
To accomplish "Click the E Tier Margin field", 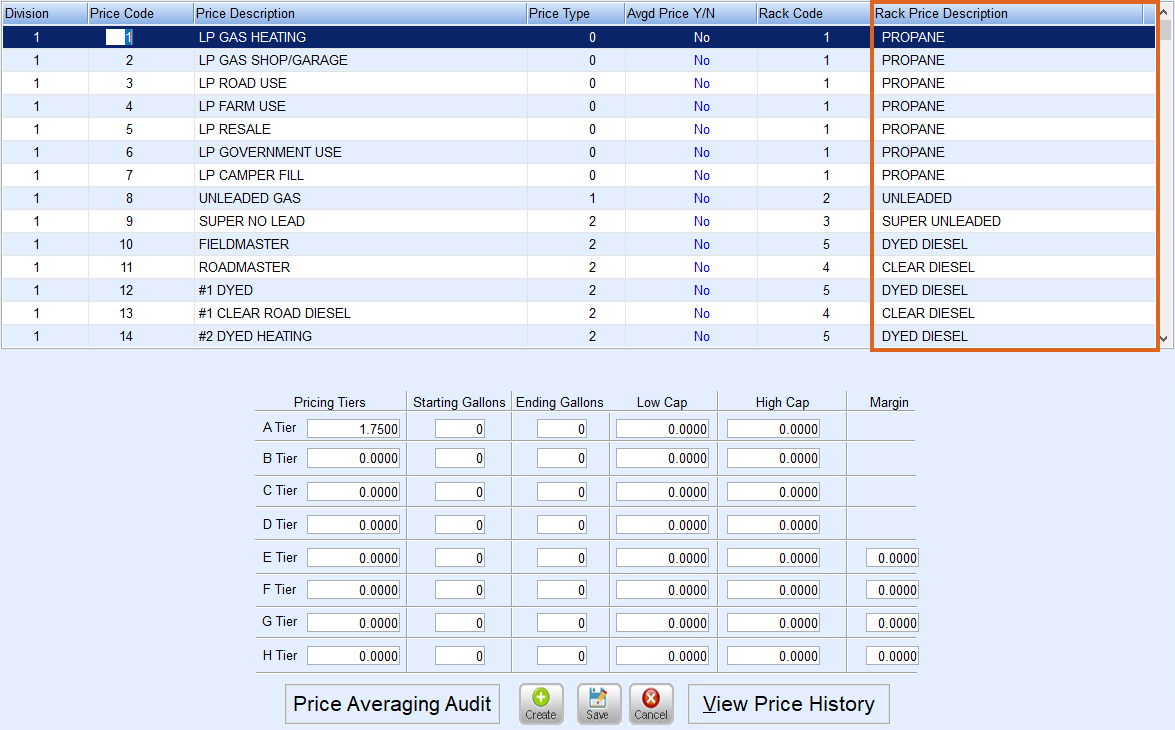I will (x=892, y=558).
